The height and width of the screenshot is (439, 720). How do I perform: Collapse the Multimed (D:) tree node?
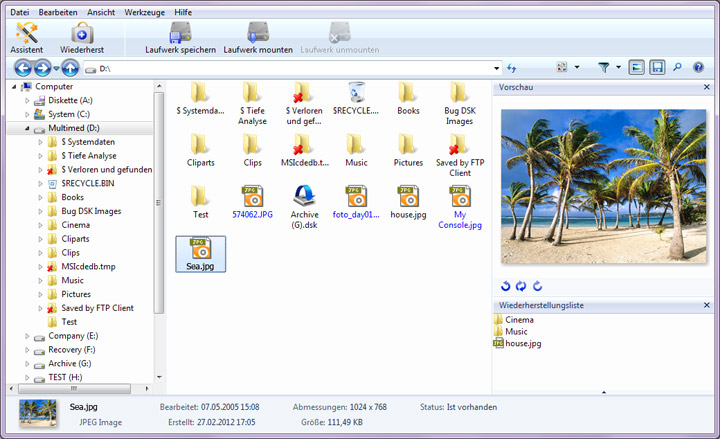27,128
